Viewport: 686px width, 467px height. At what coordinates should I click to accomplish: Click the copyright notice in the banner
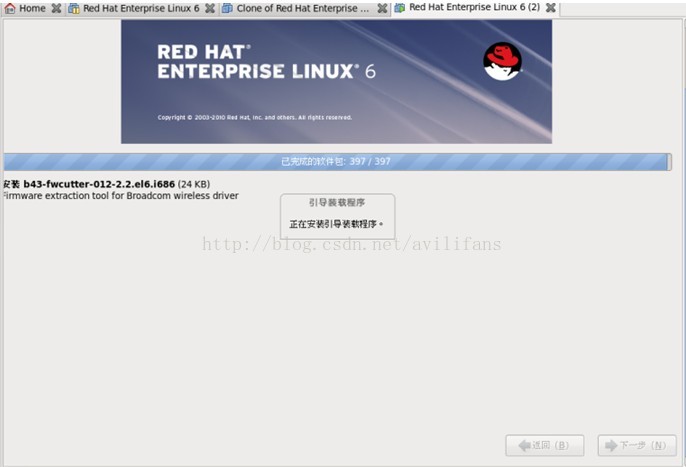point(255,117)
